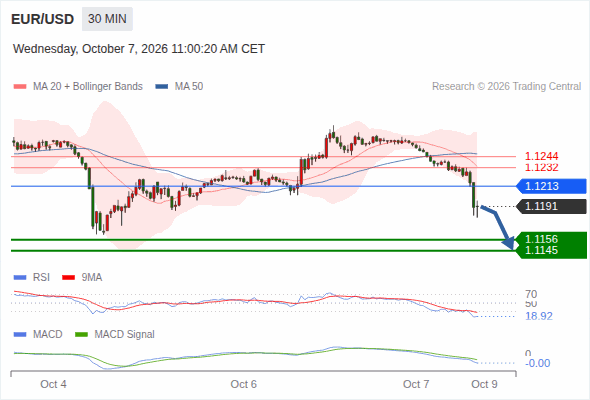Viewport: 590px width, 400px height.
Task: Click the MA 50 legend color swatch
Action: tap(162, 87)
